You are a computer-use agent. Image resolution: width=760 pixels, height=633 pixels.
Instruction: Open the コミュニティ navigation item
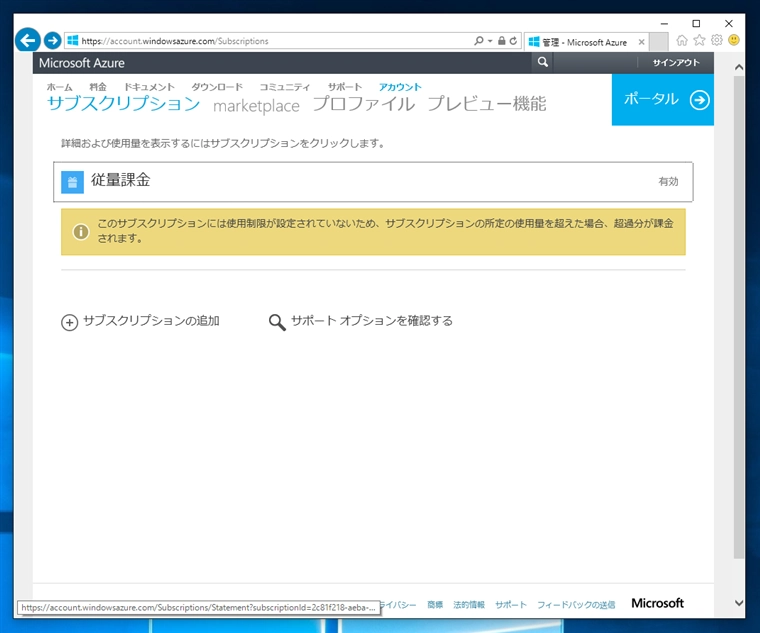[285, 87]
